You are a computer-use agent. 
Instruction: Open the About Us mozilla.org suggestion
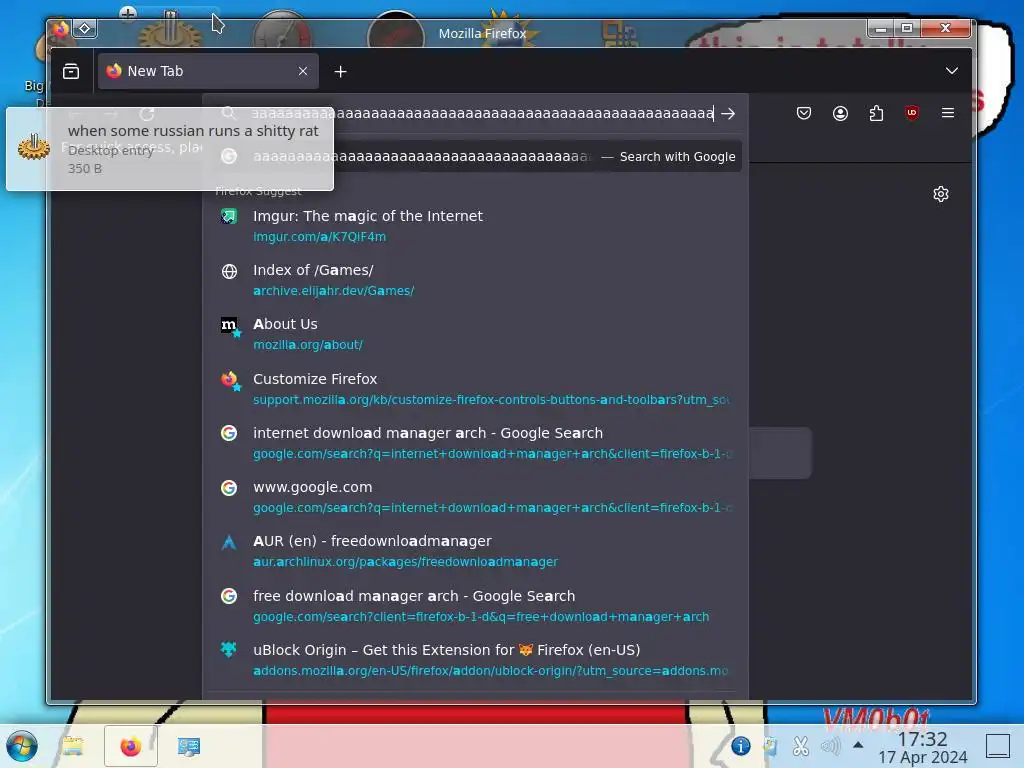[475, 334]
